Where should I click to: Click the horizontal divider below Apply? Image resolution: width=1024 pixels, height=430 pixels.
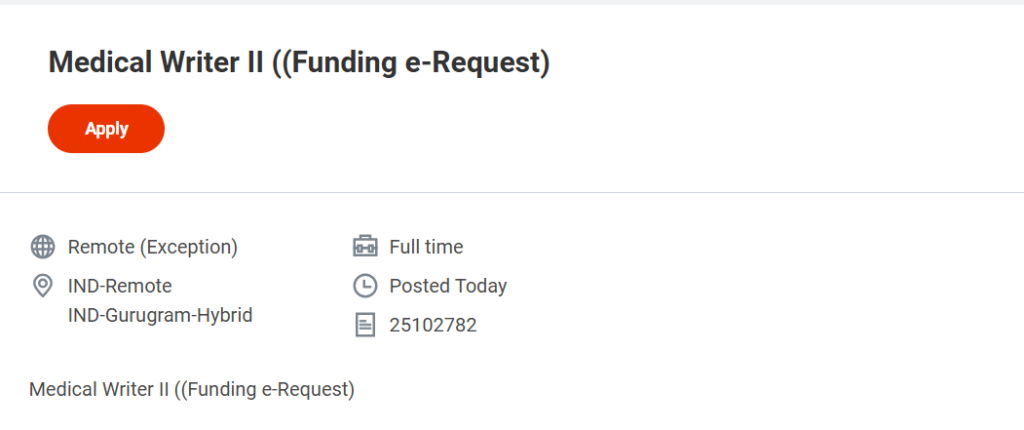click(x=512, y=192)
